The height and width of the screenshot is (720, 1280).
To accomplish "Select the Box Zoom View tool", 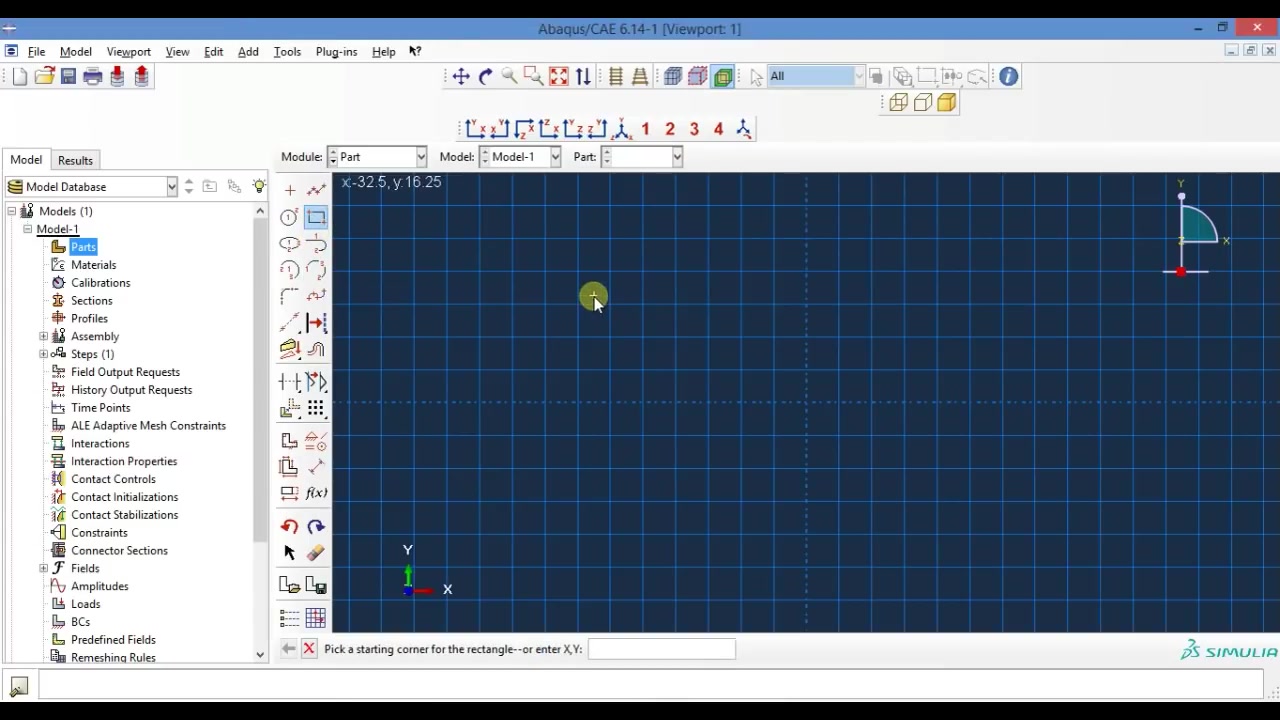I will point(534,77).
